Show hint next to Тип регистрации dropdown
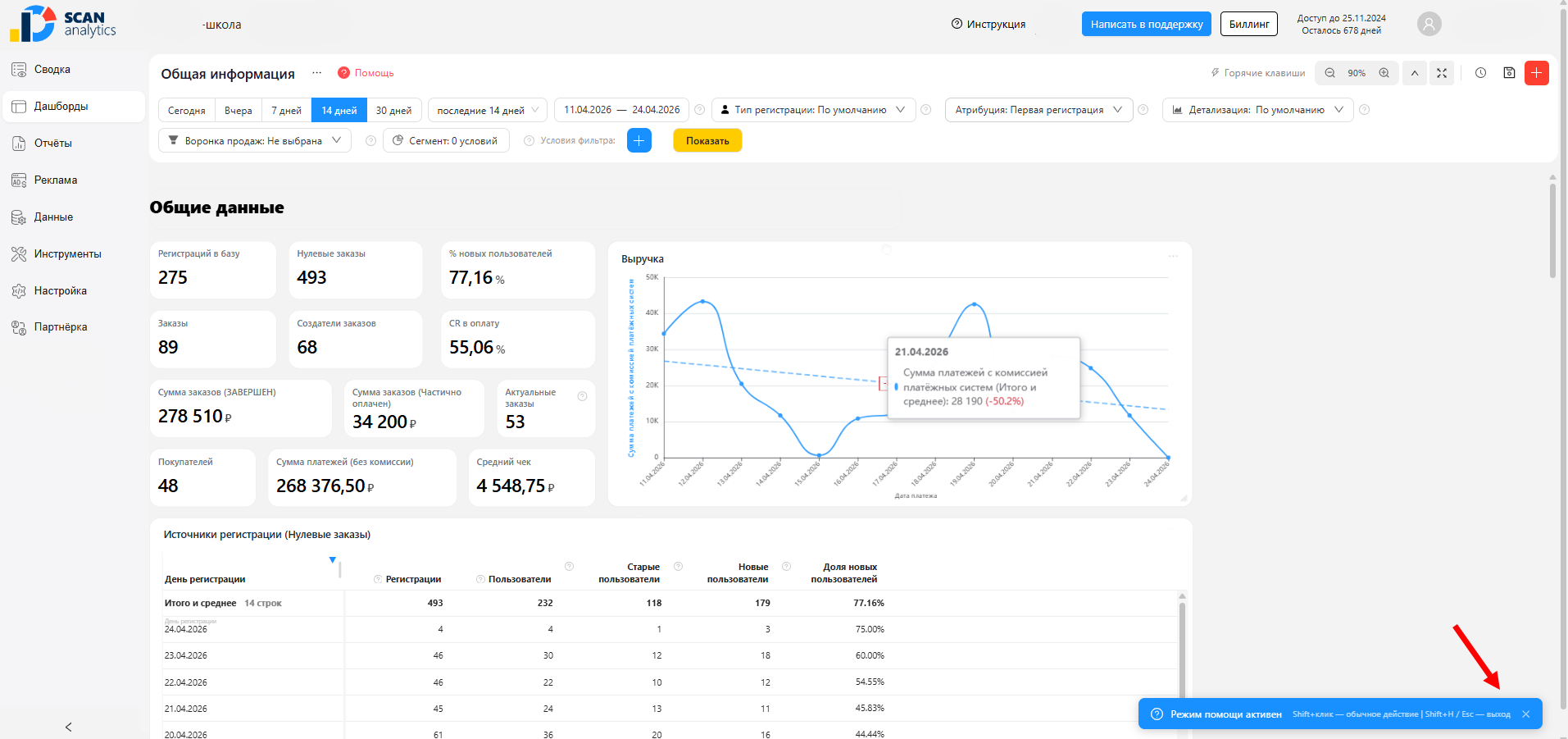This screenshot has width=1568, height=739. (x=925, y=110)
